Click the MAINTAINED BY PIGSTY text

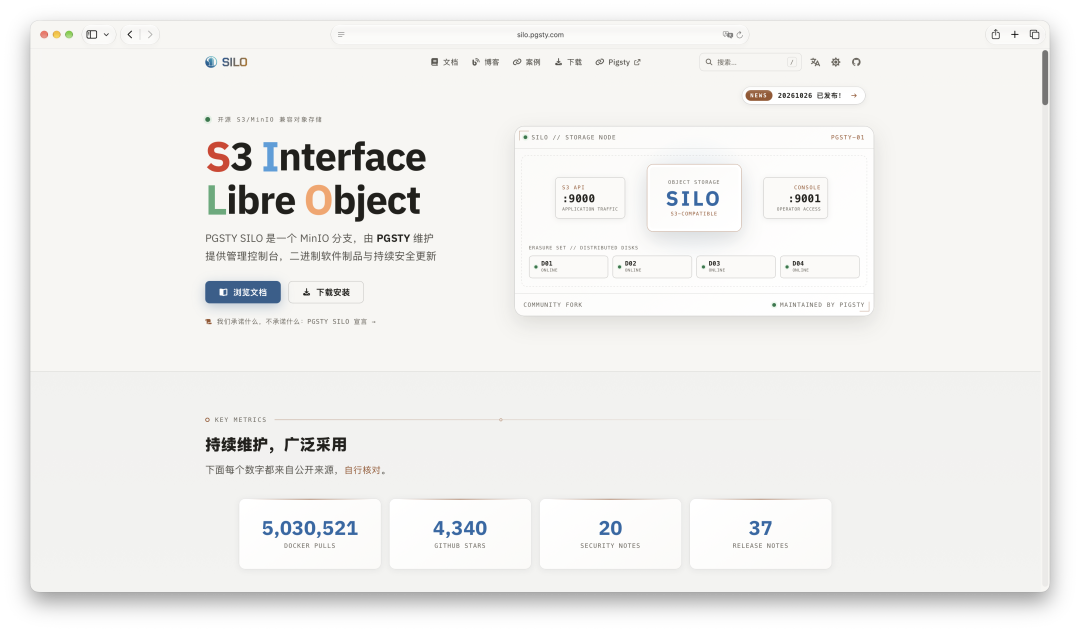pyautogui.click(x=822, y=304)
